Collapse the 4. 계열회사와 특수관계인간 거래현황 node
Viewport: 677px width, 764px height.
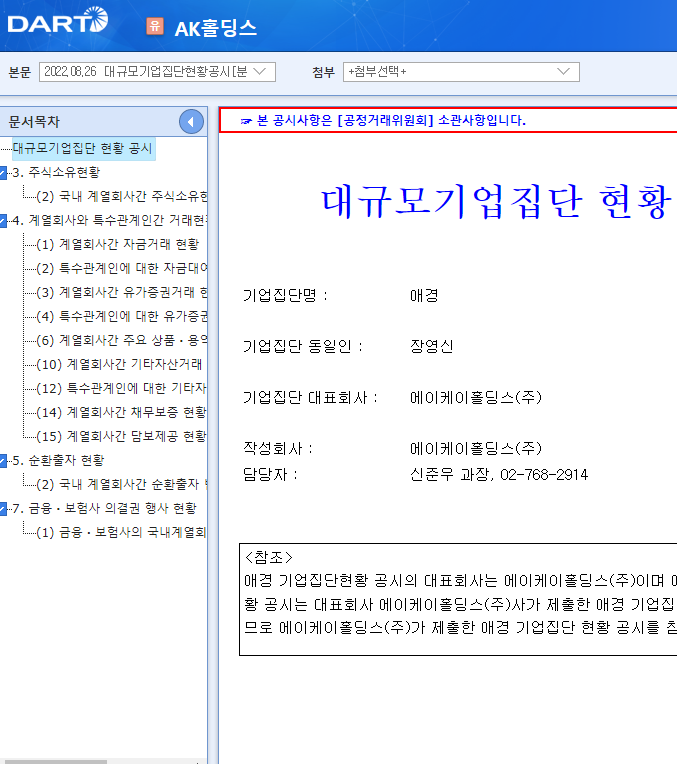3,220
